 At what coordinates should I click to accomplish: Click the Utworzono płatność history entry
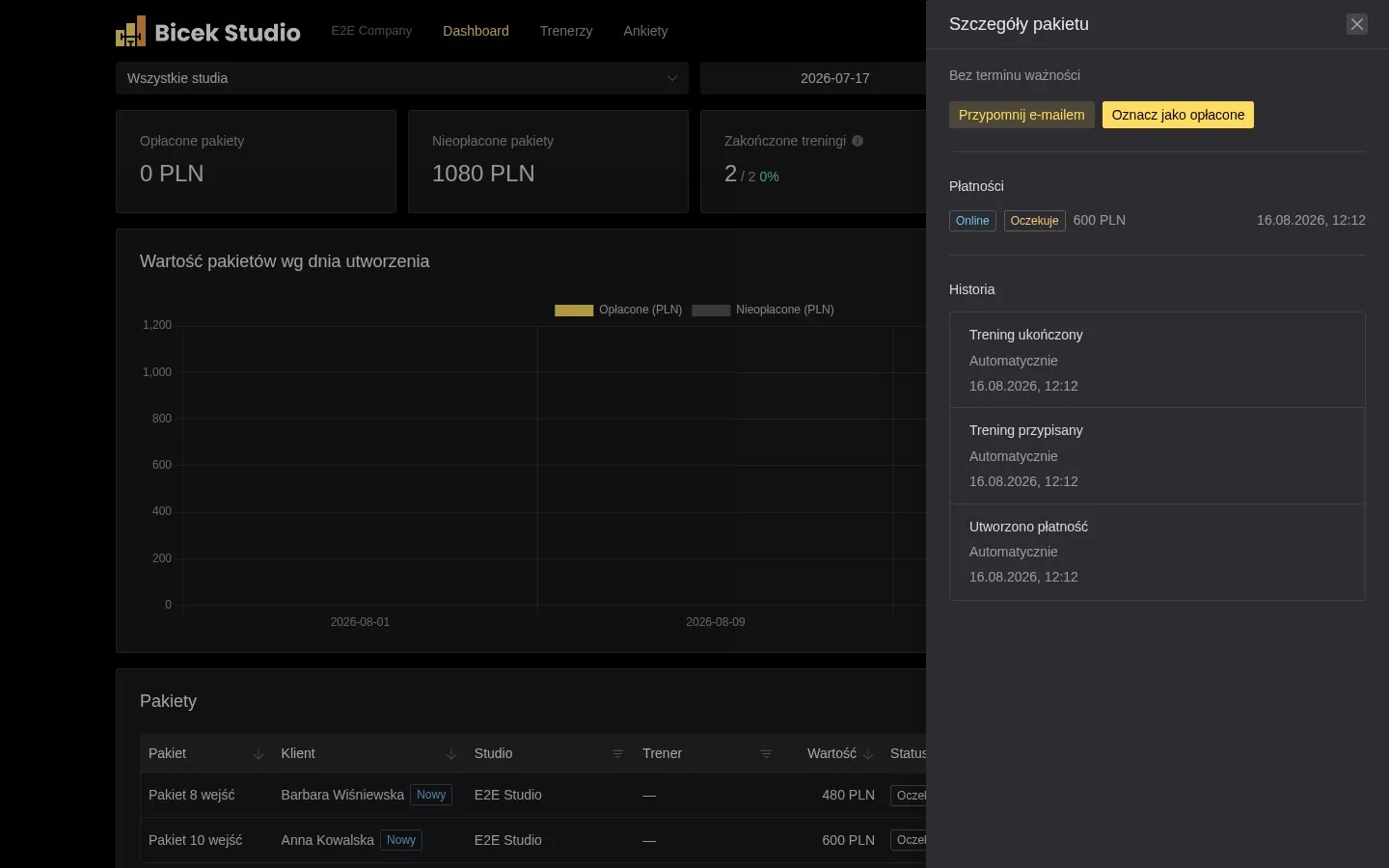point(1157,552)
